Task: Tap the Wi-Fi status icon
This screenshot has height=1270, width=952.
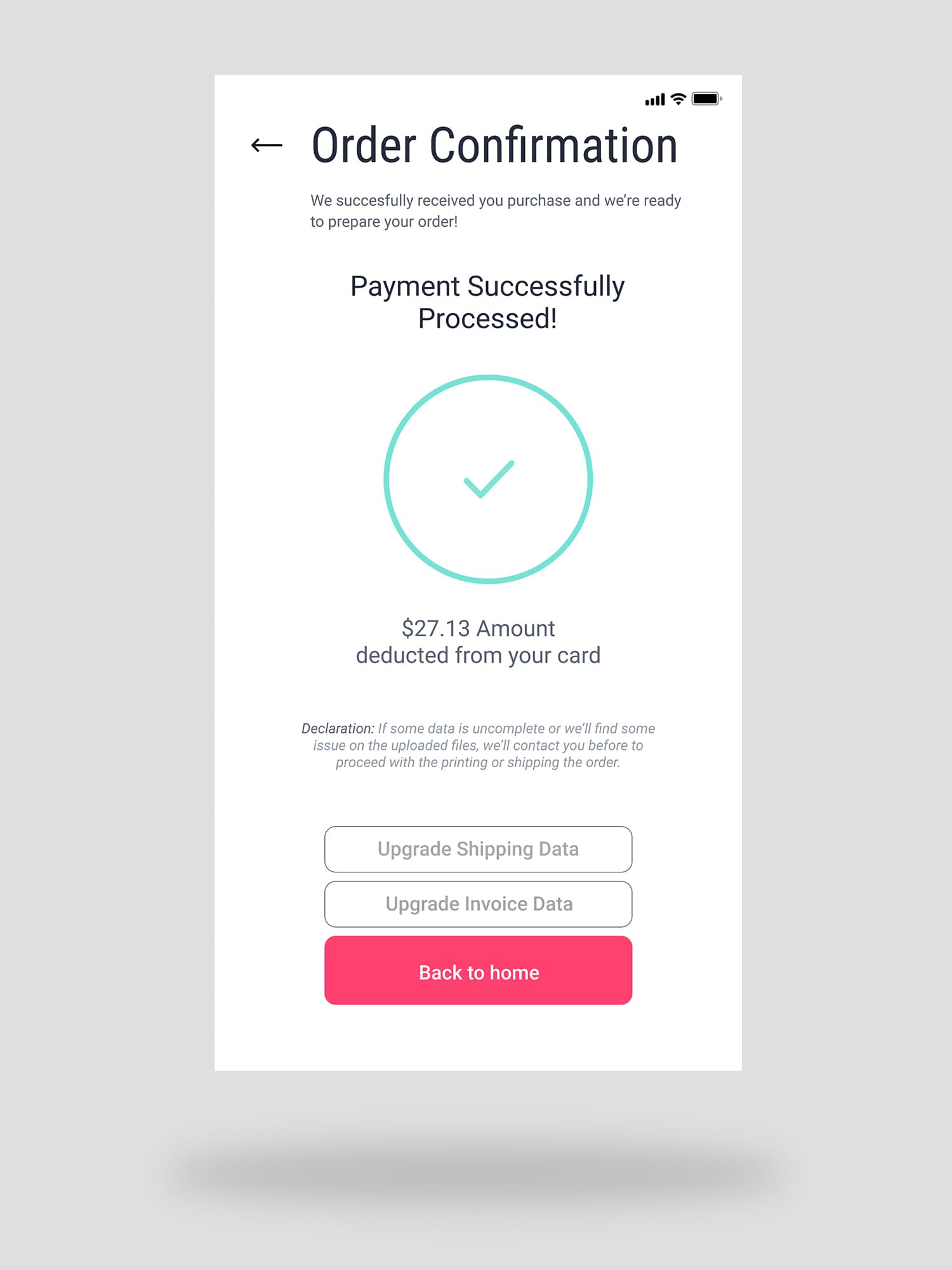Action: pyautogui.click(x=678, y=99)
